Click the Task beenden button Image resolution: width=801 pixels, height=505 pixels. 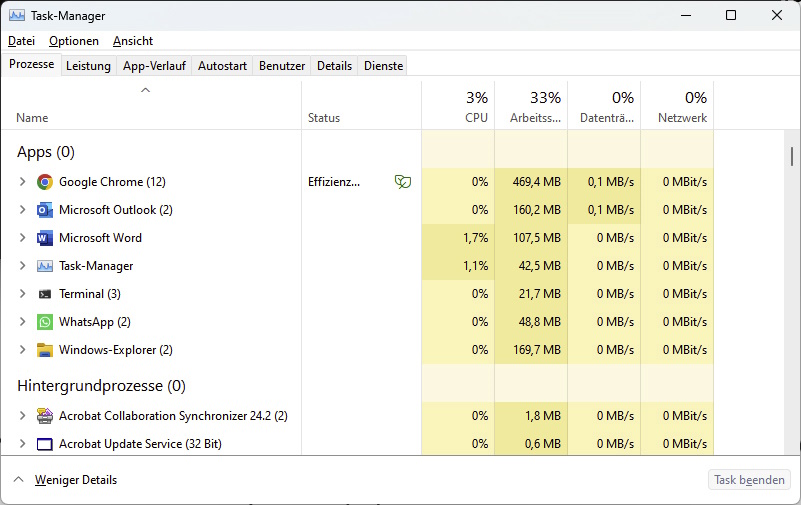click(x=749, y=480)
